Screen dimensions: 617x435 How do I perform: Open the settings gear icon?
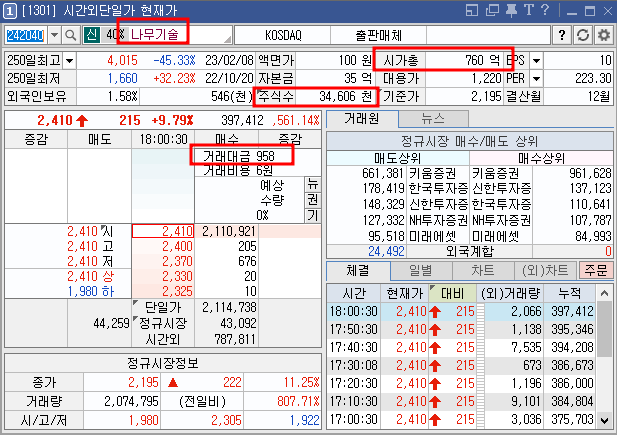pos(604,35)
